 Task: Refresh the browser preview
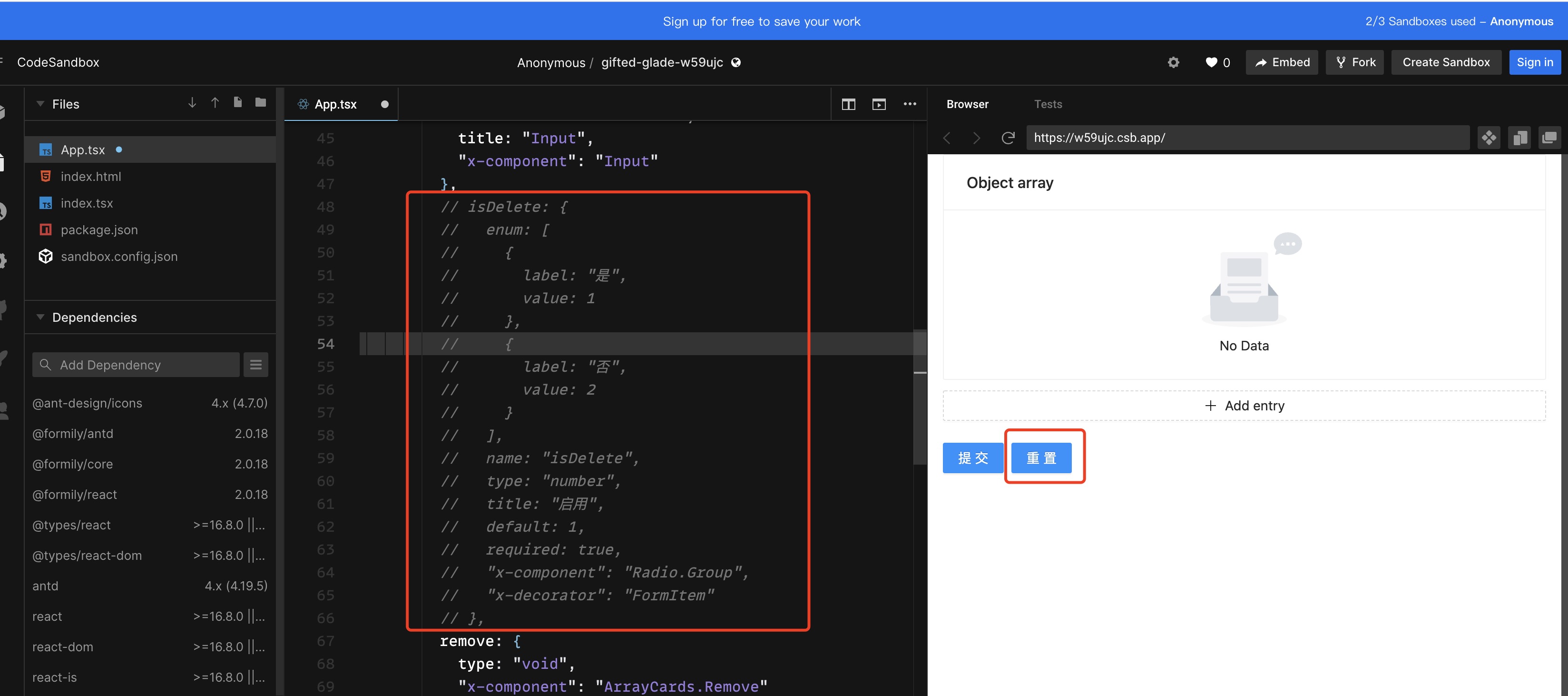(x=1008, y=138)
